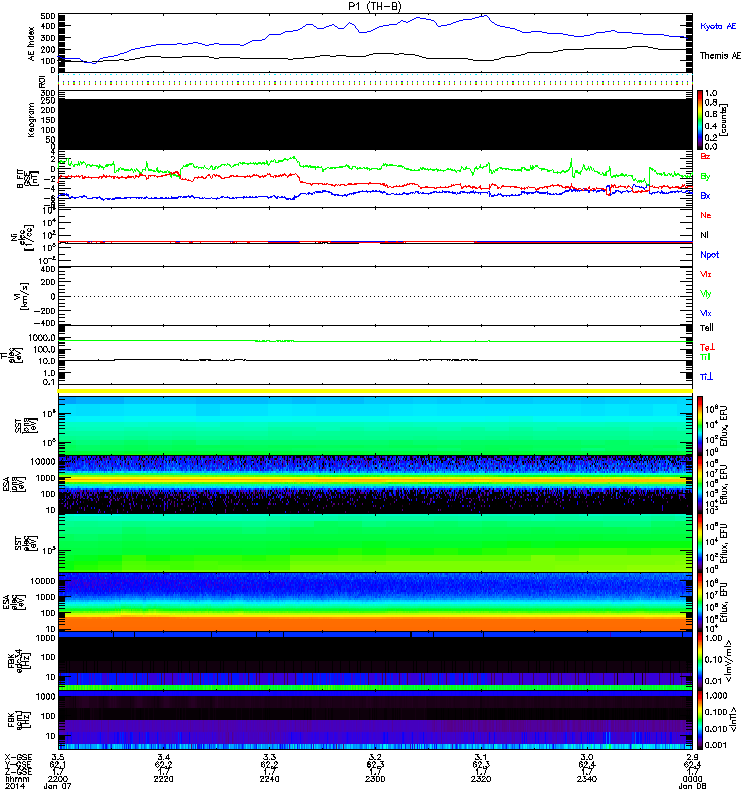Click the 2200 time tick label
The height and width of the screenshot is (800, 750).
[x=57, y=779]
